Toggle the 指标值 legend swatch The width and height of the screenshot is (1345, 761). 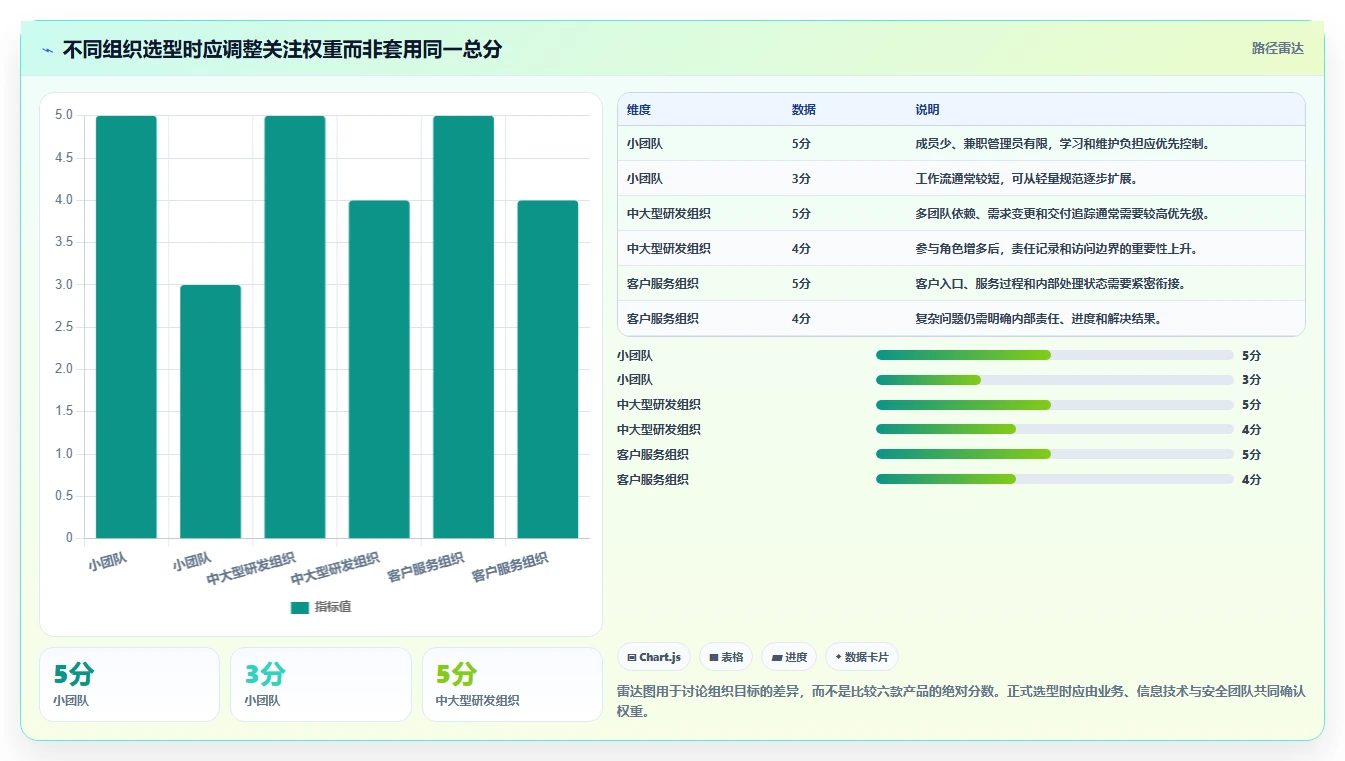pyautogui.click(x=300, y=608)
